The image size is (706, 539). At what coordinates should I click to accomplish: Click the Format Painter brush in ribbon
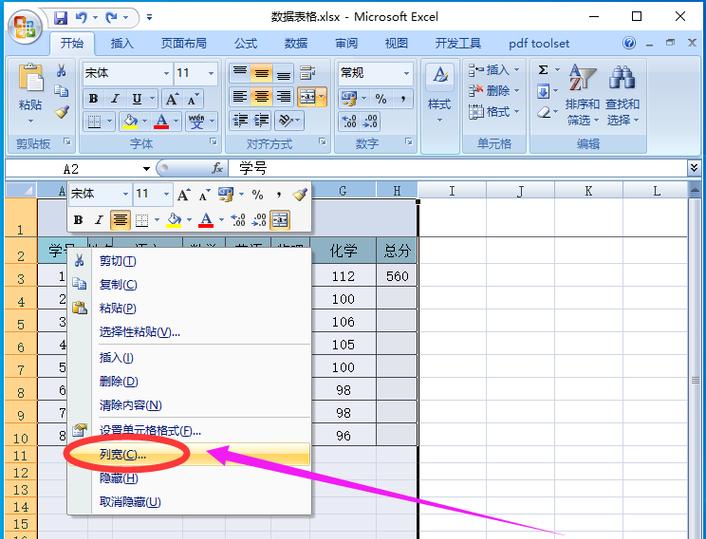pyautogui.click(x=62, y=112)
